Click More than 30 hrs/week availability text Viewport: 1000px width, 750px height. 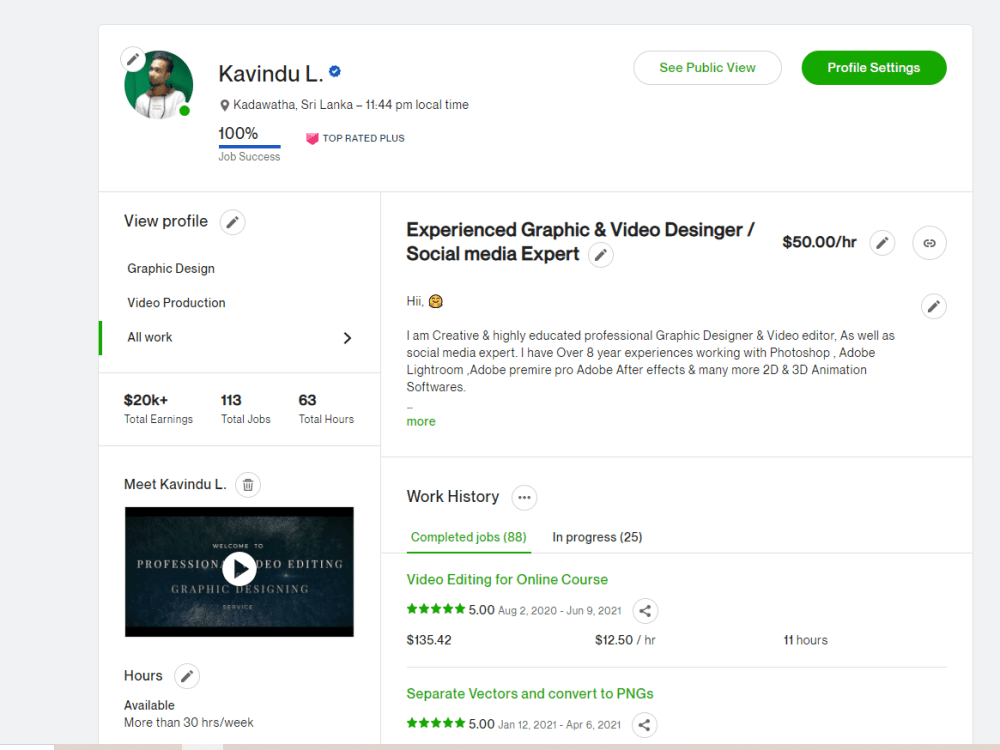click(189, 723)
